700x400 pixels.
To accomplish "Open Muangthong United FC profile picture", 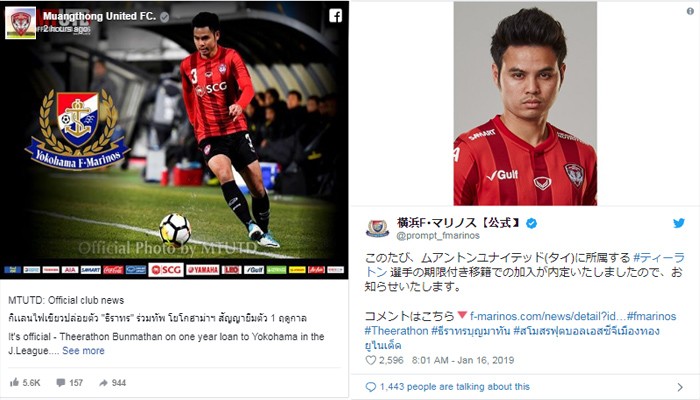I will [x=21, y=23].
